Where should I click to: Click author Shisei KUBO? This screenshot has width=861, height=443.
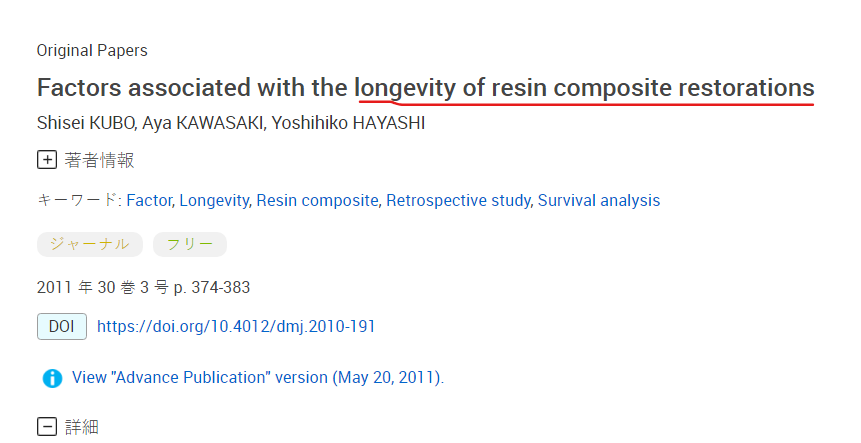pyautogui.click(x=79, y=123)
